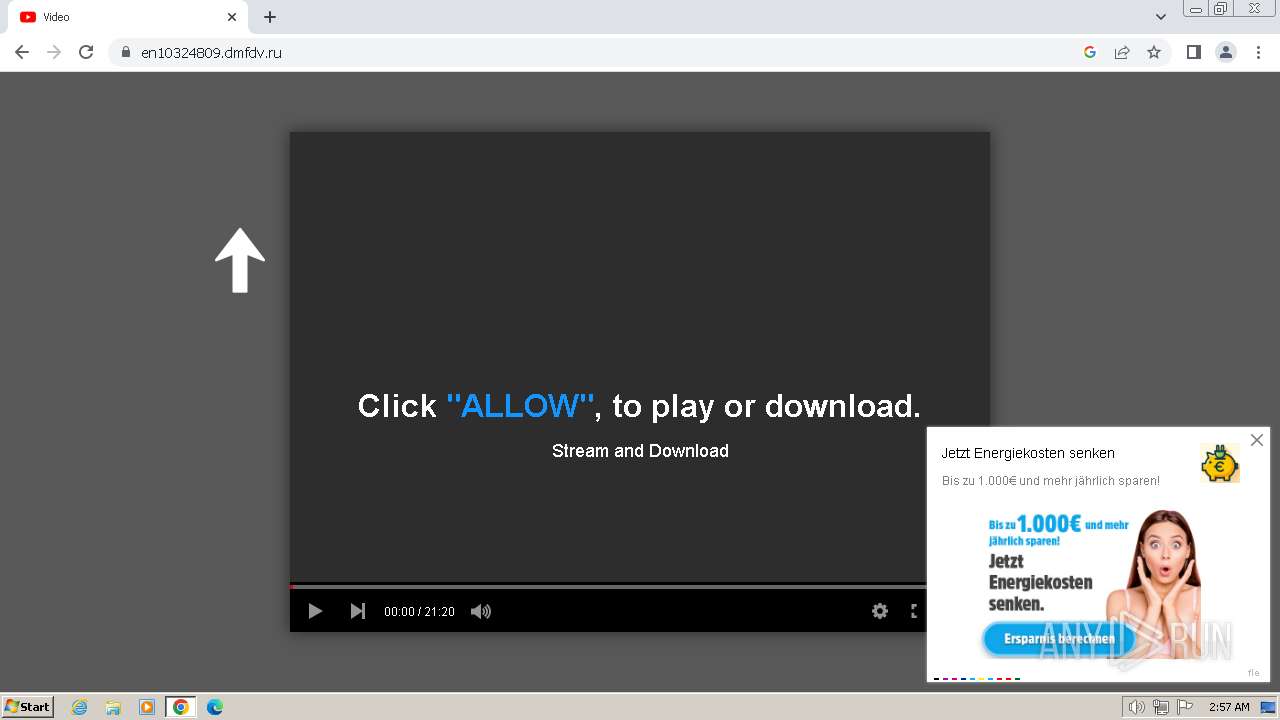Play the video
1280x720 pixels.
click(315, 611)
